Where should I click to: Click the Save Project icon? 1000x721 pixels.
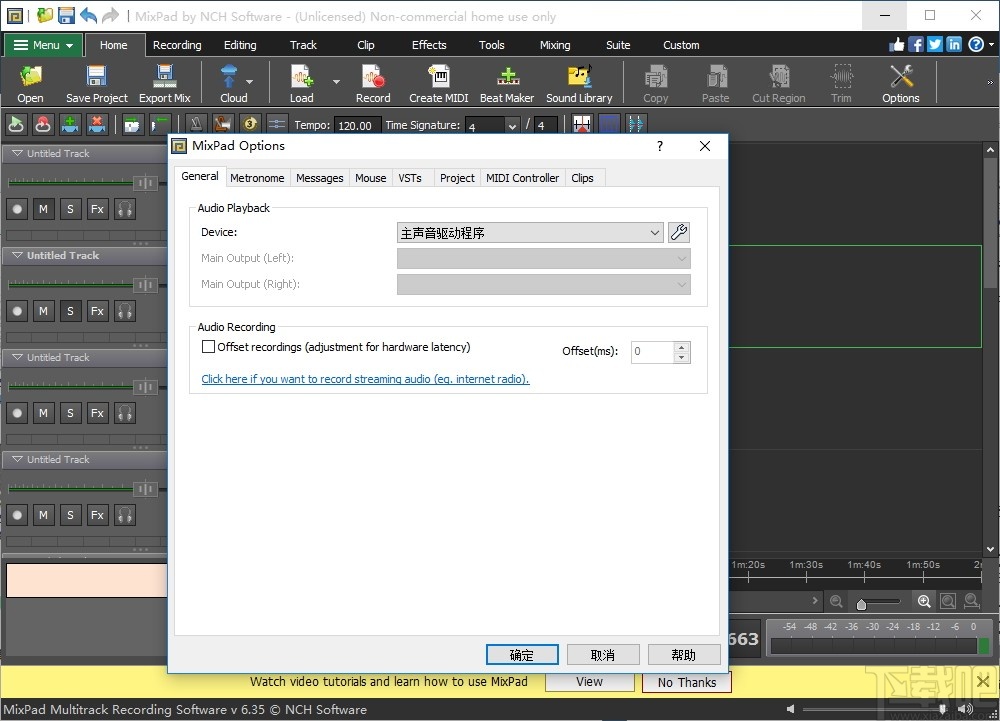(97, 84)
